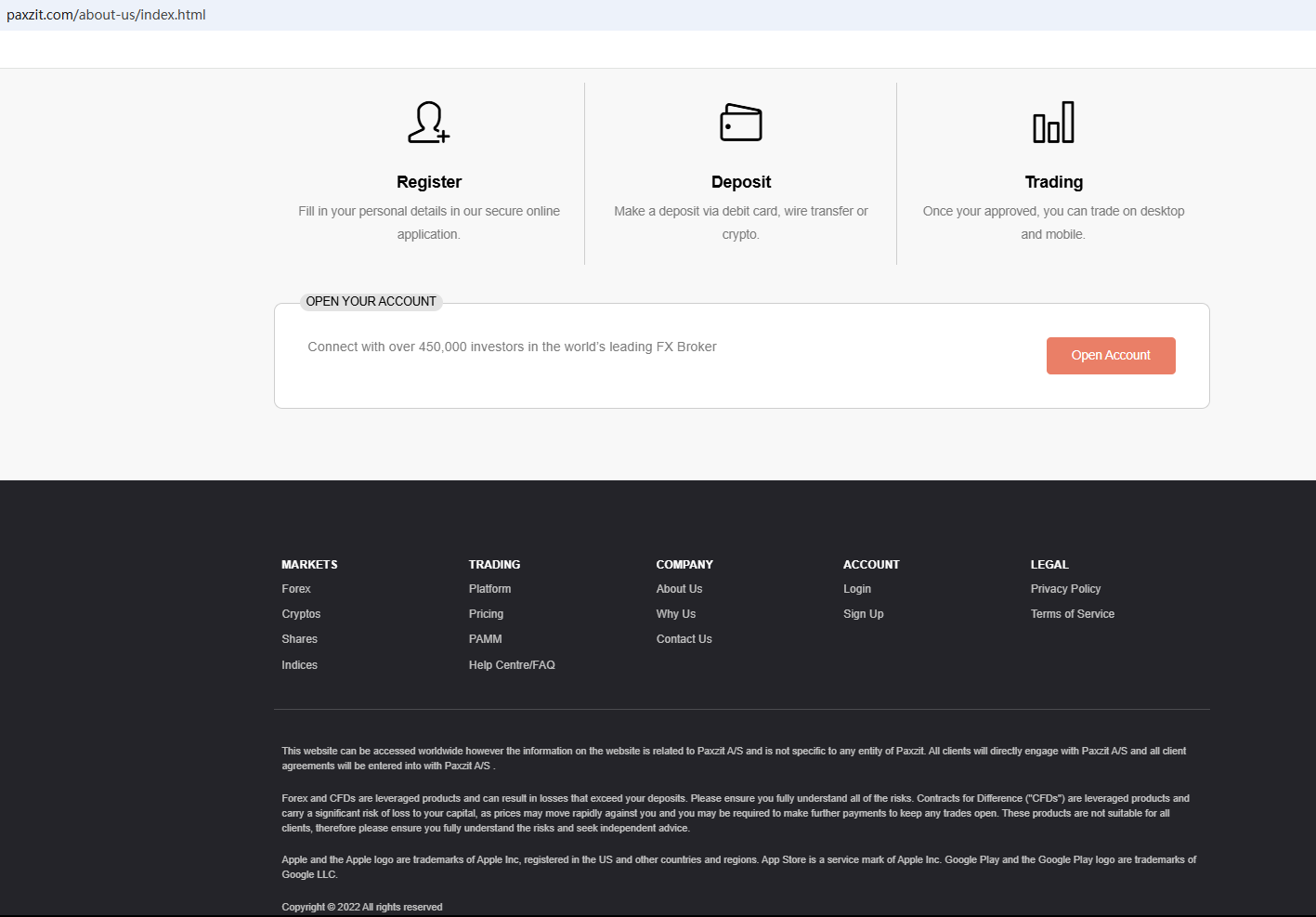Click the Register user-plus icon
The width and height of the screenshot is (1316, 917).
(x=428, y=123)
